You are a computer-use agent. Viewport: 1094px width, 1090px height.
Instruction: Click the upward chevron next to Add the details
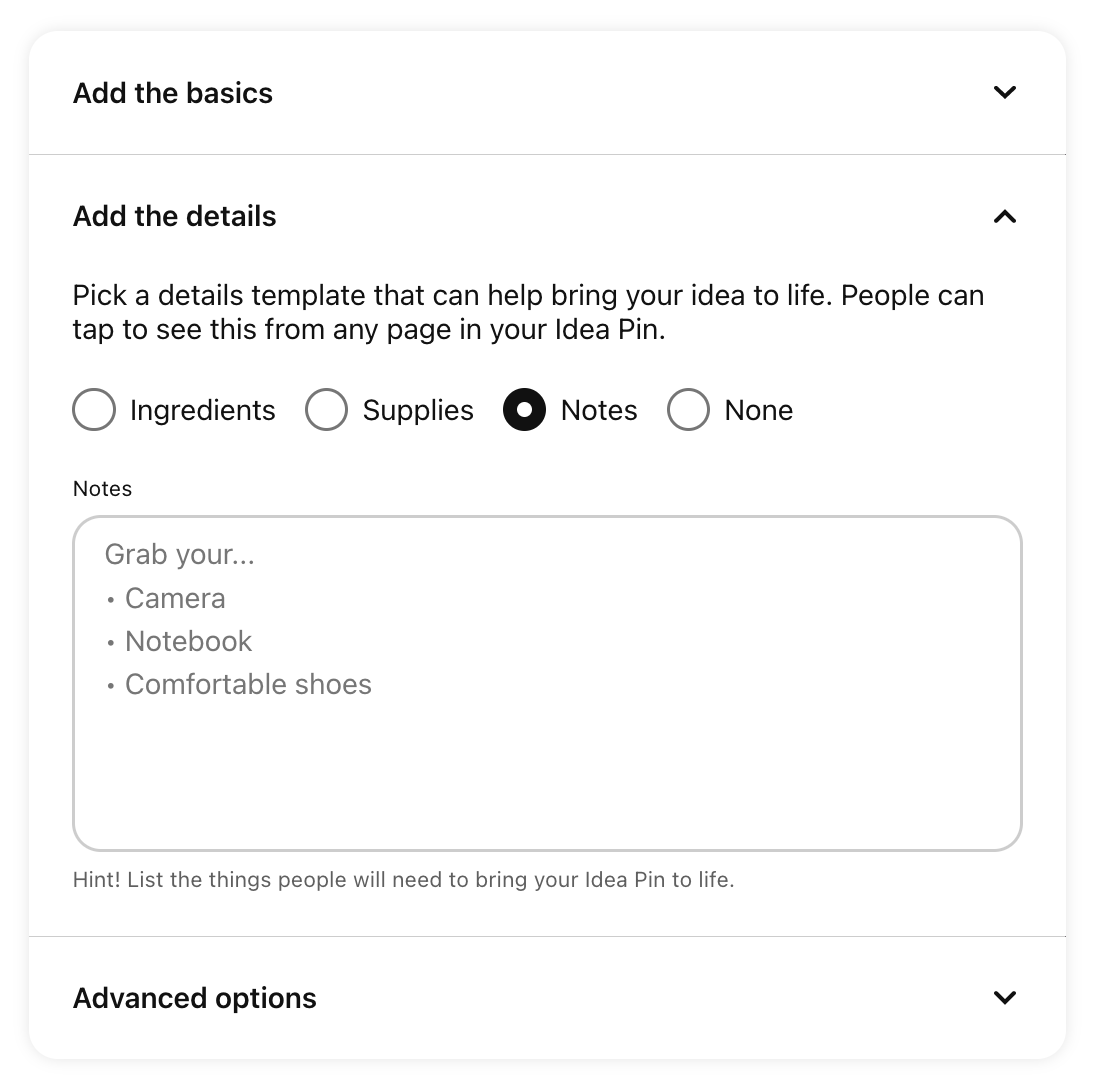click(1006, 216)
